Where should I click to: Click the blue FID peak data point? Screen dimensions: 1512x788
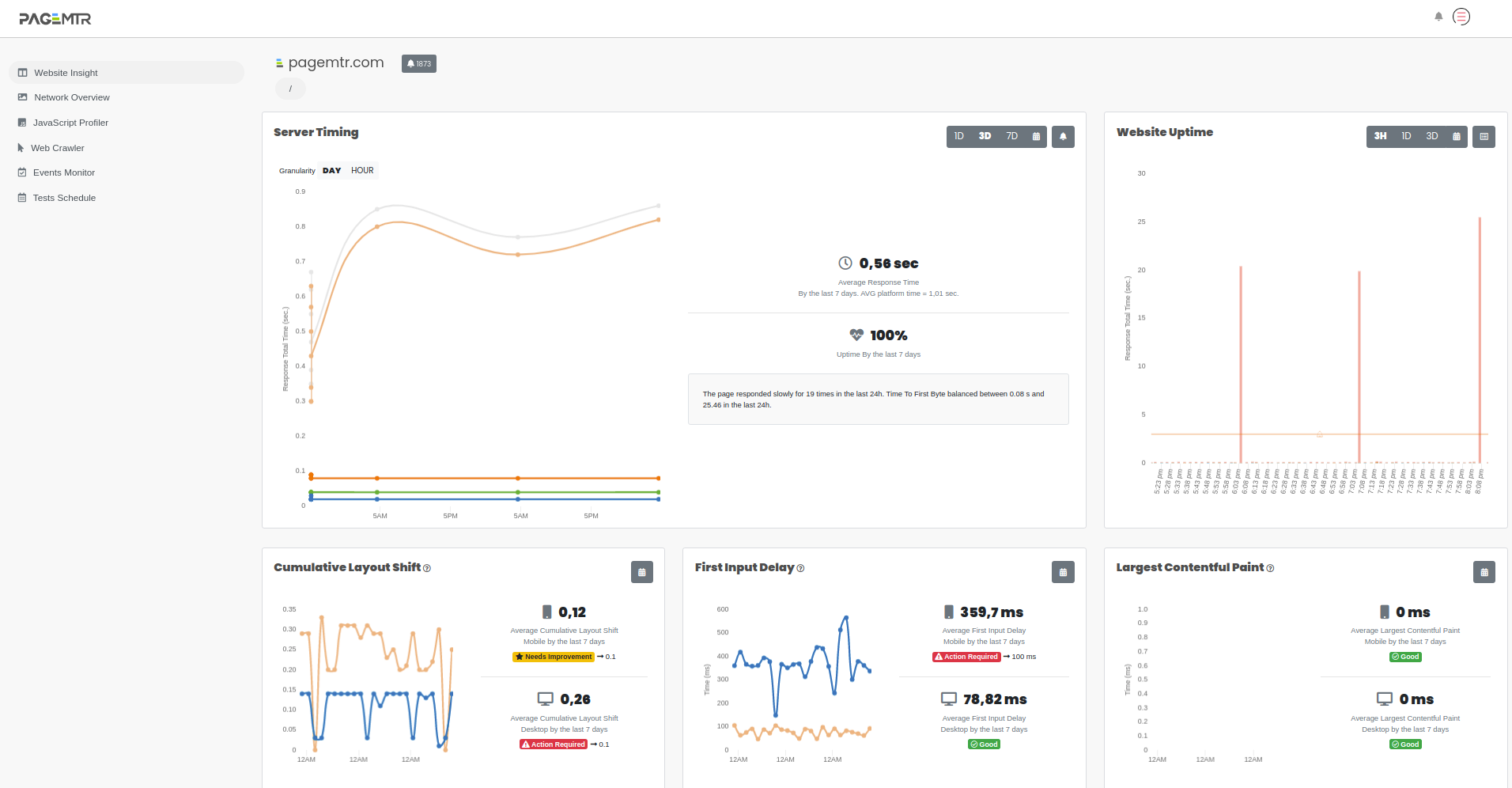[x=846, y=617]
